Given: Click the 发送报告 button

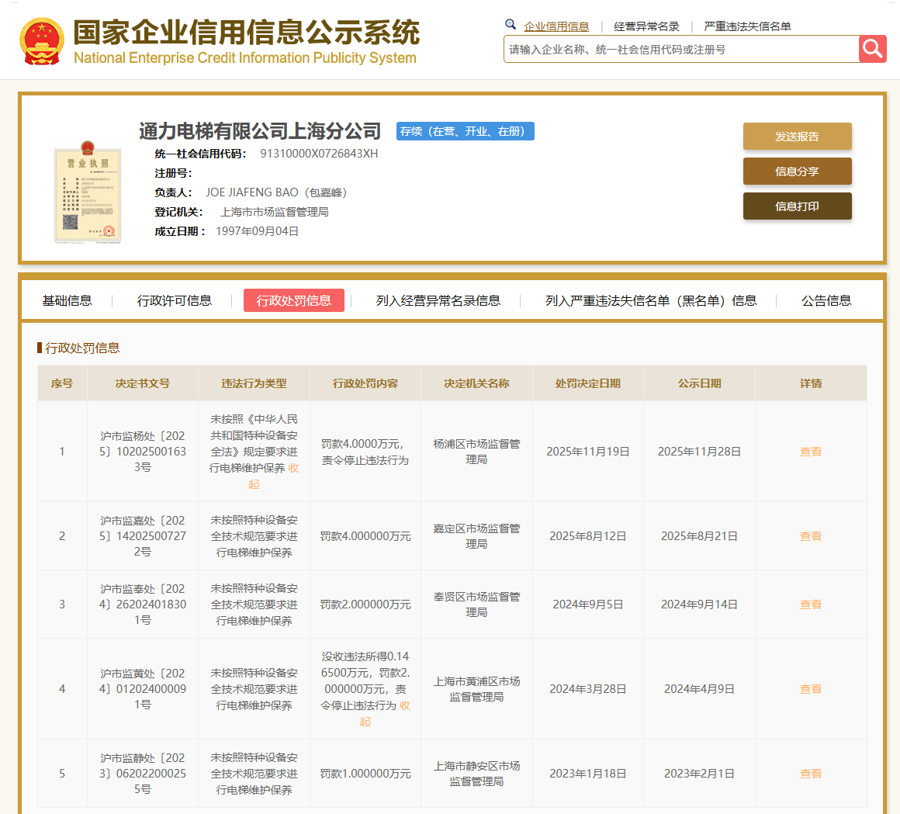Looking at the screenshot, I should click(x=797, y=137).
